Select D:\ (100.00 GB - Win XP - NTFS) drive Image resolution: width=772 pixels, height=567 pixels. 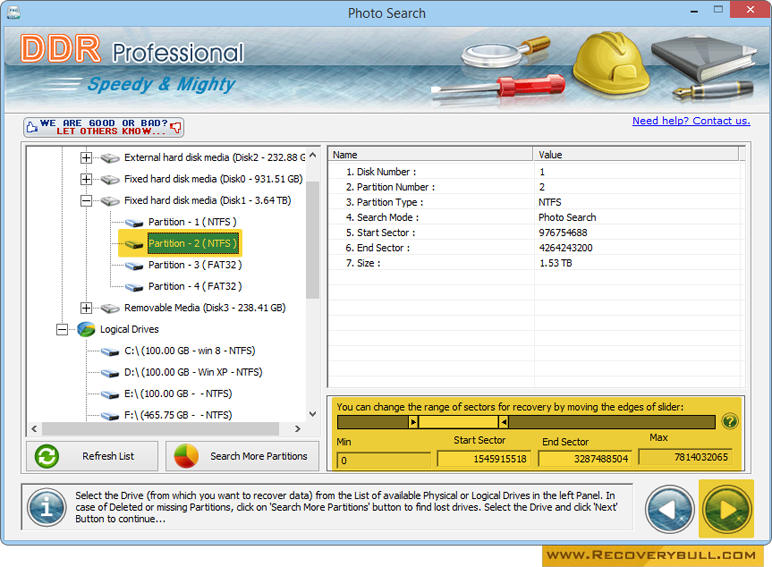(x=193, y=372)
